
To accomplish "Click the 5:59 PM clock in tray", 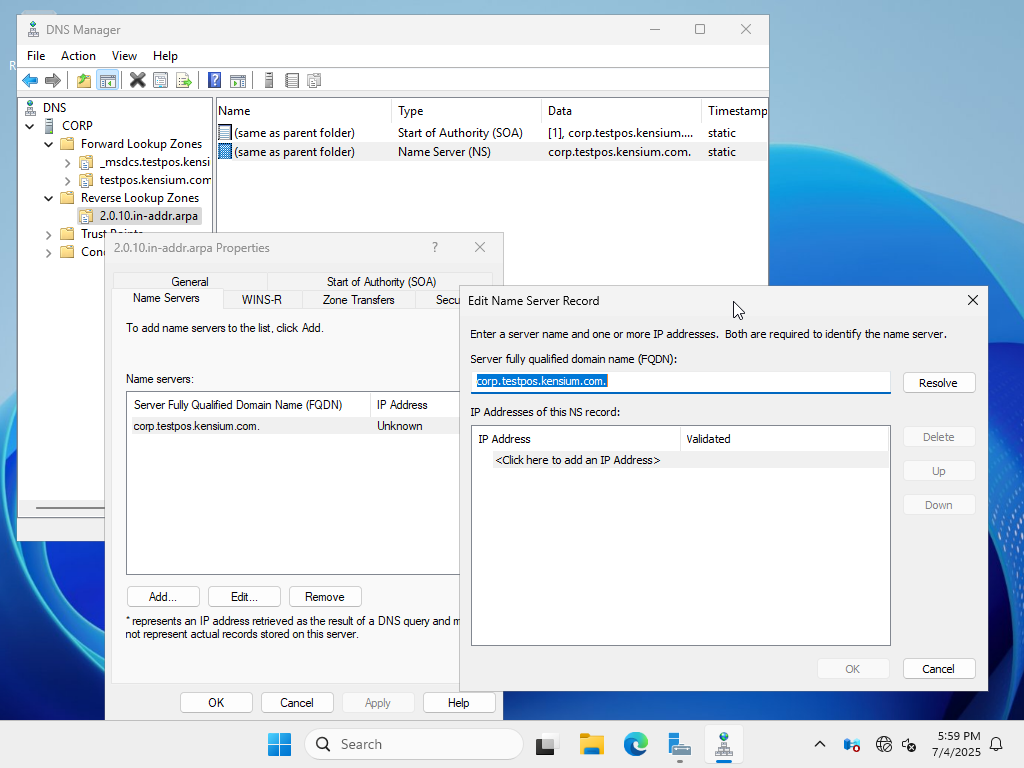I will coord(959,736).
